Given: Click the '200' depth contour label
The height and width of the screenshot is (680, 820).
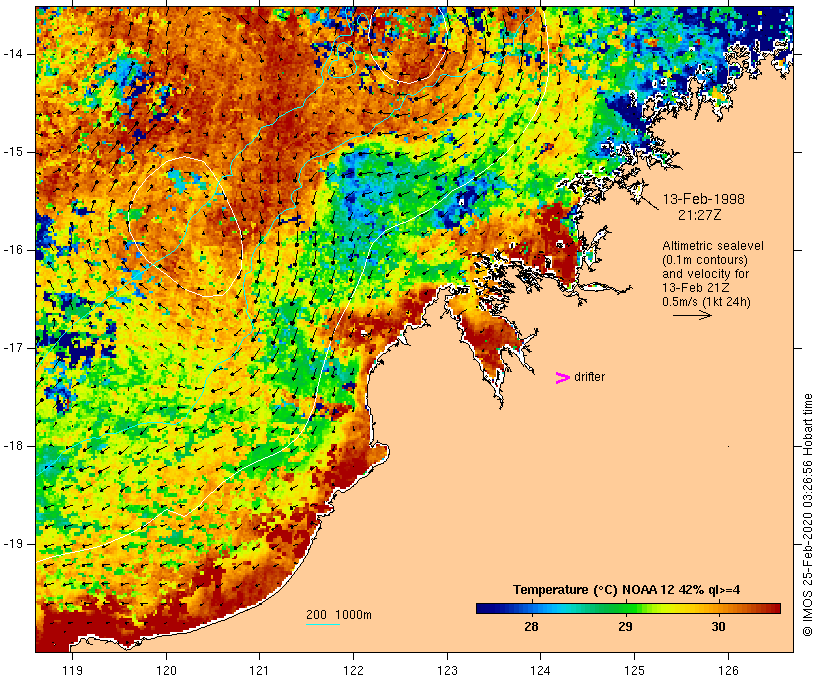Looking at the screenshot, I should 316,615.
